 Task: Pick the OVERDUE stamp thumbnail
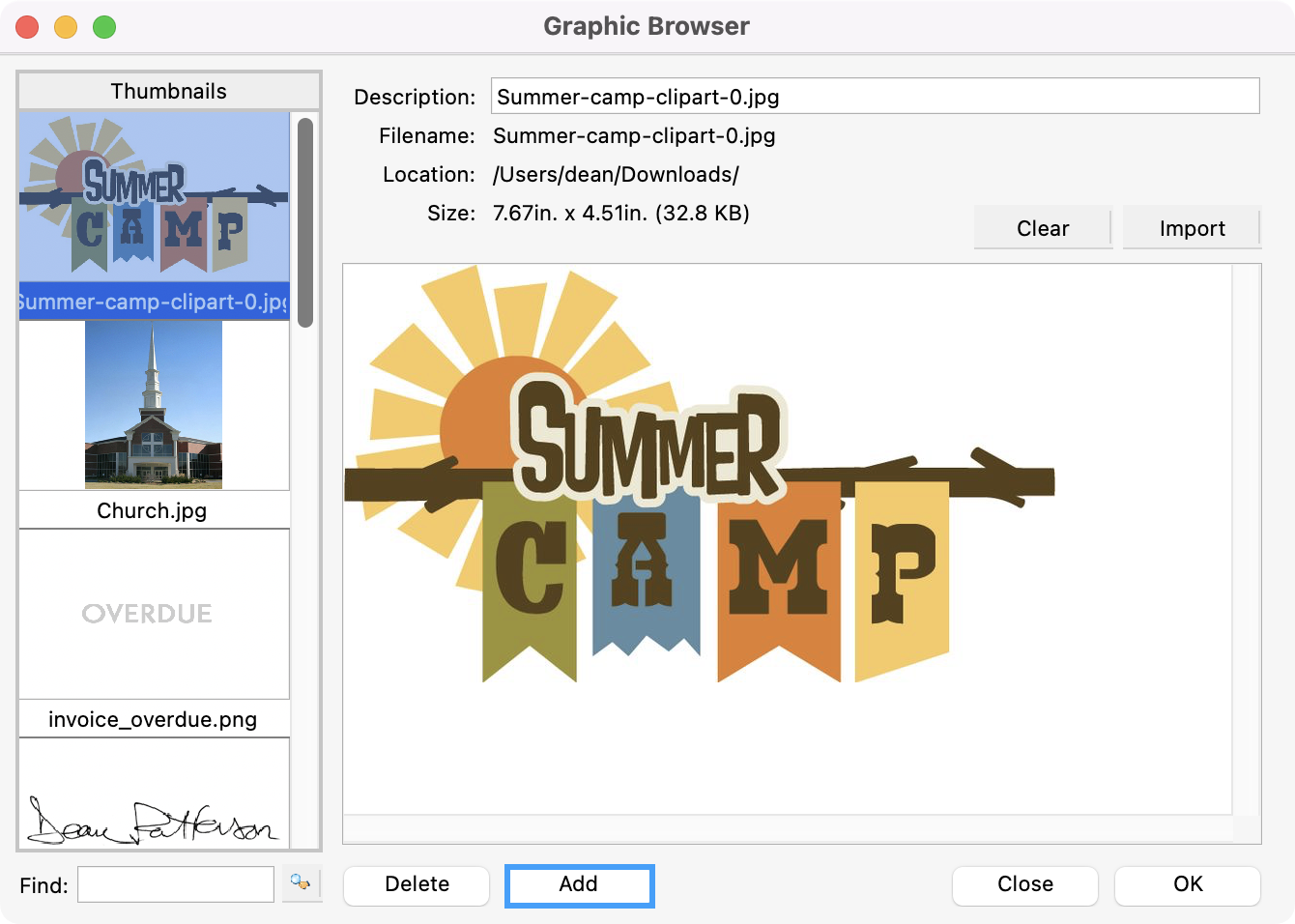(x=154, y=614)
